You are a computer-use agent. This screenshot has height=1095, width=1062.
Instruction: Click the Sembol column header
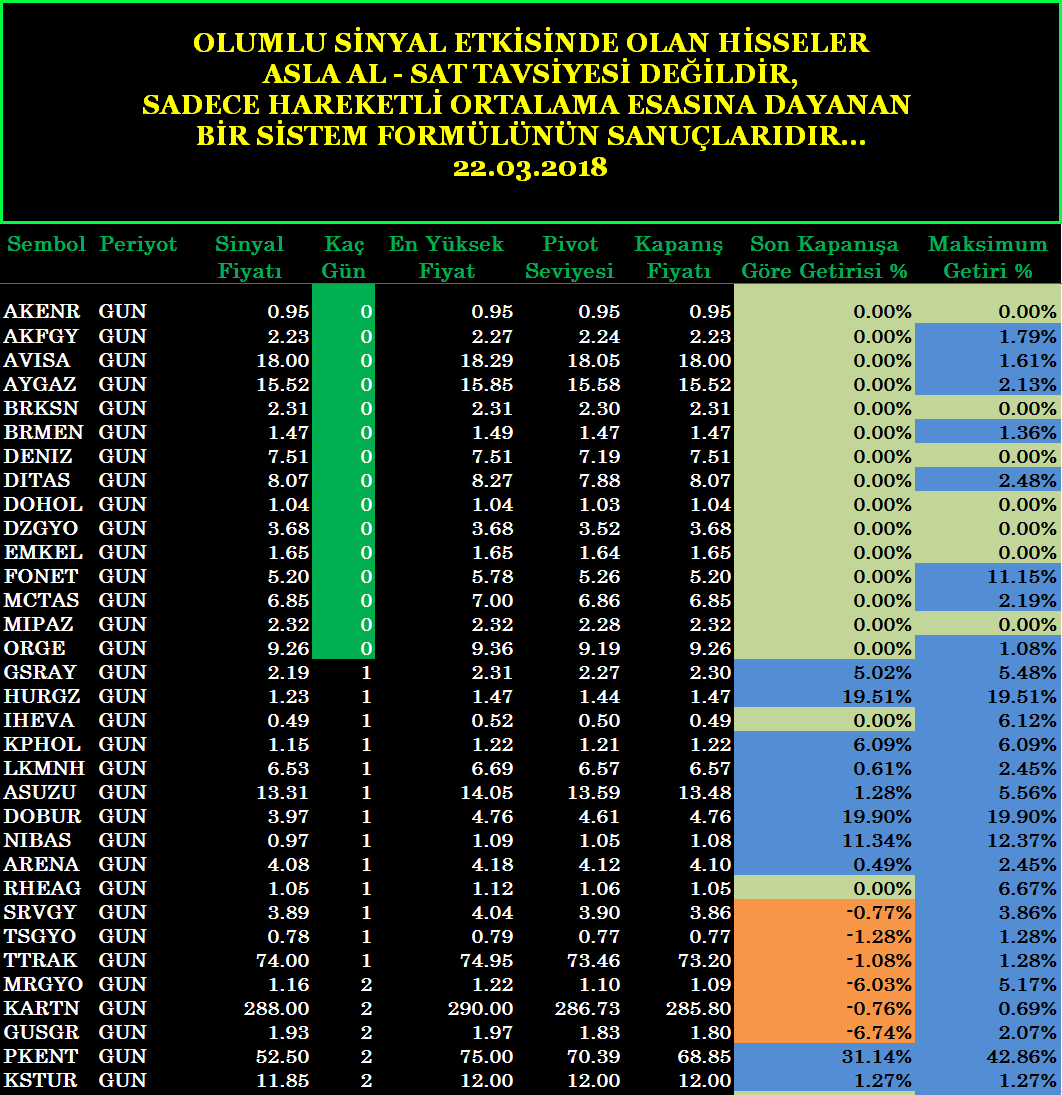click(x=46, y=244)
